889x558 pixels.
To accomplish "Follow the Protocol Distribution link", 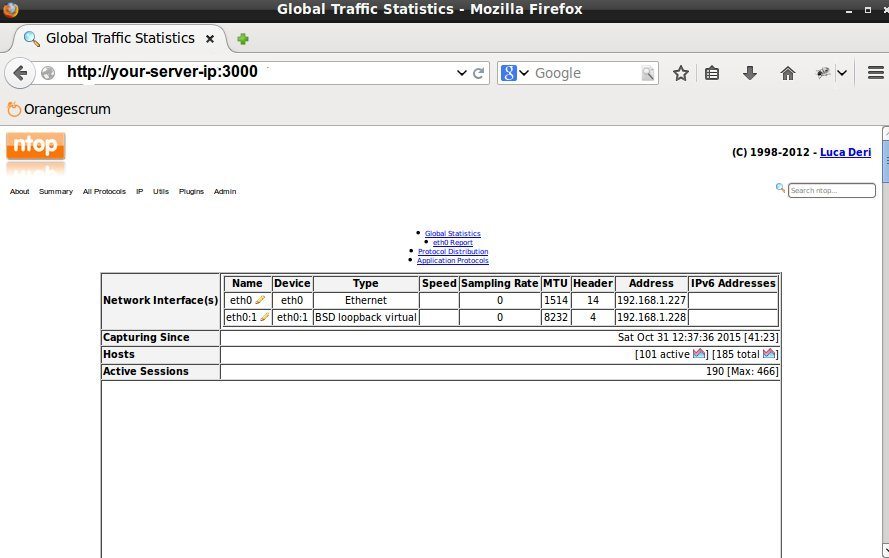I will point(453,252).
